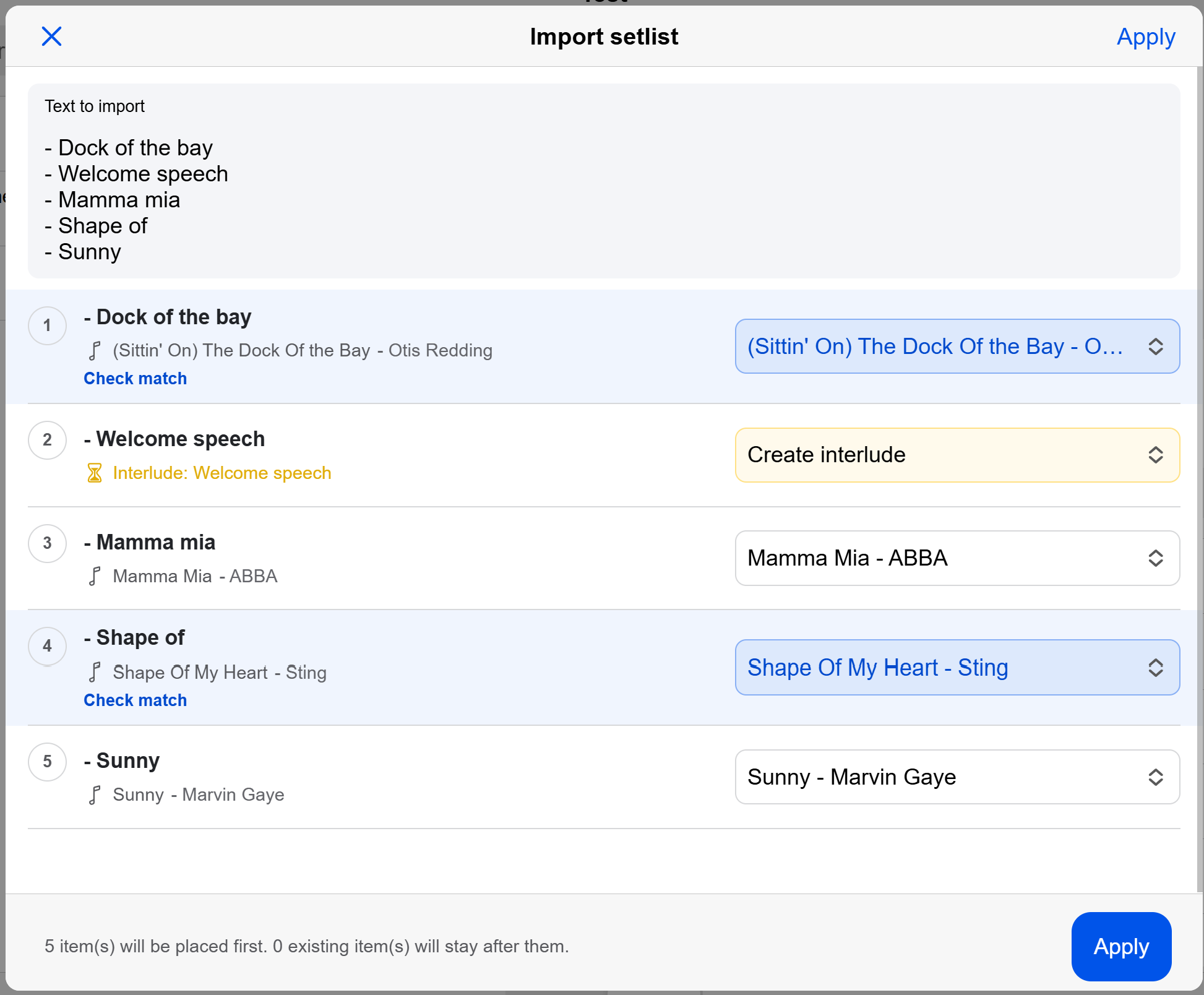Close the Import setlist dialog
This screenshot has height=995, width=1204.
(x=51, y=37)
